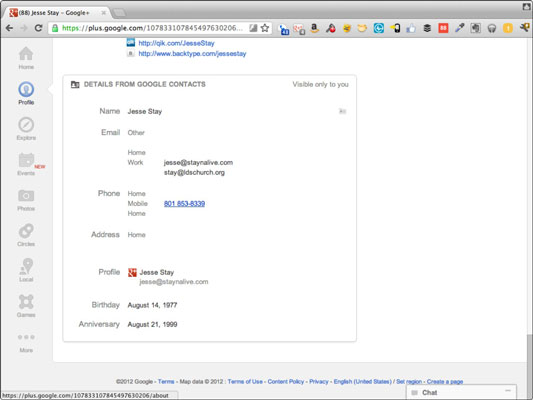Click the eyedropper extension icon
533x400 pixels.
click(x=459, y=28)
